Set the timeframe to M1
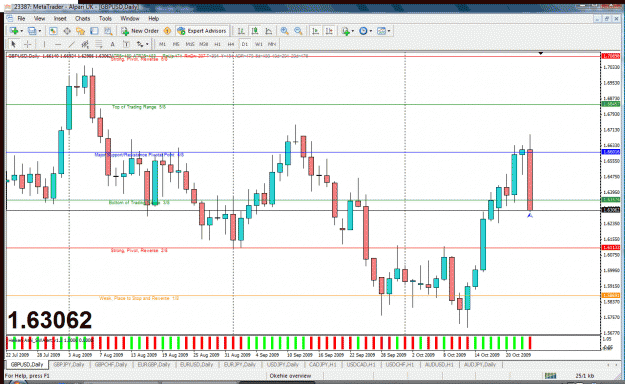Screen dimensions: 625x384 tap(162, 44)
